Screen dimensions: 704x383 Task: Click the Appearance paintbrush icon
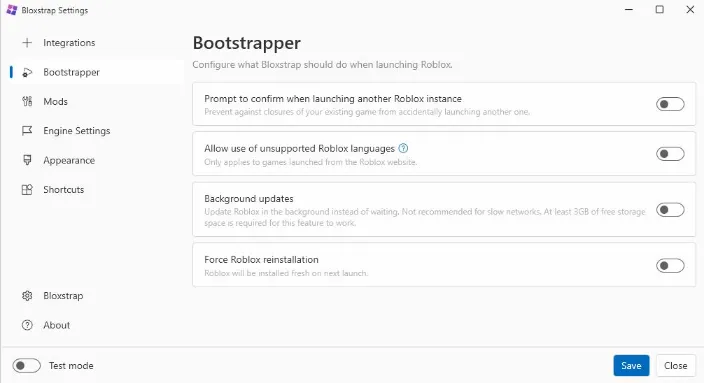pyautogui.click(x=27, y=160)
